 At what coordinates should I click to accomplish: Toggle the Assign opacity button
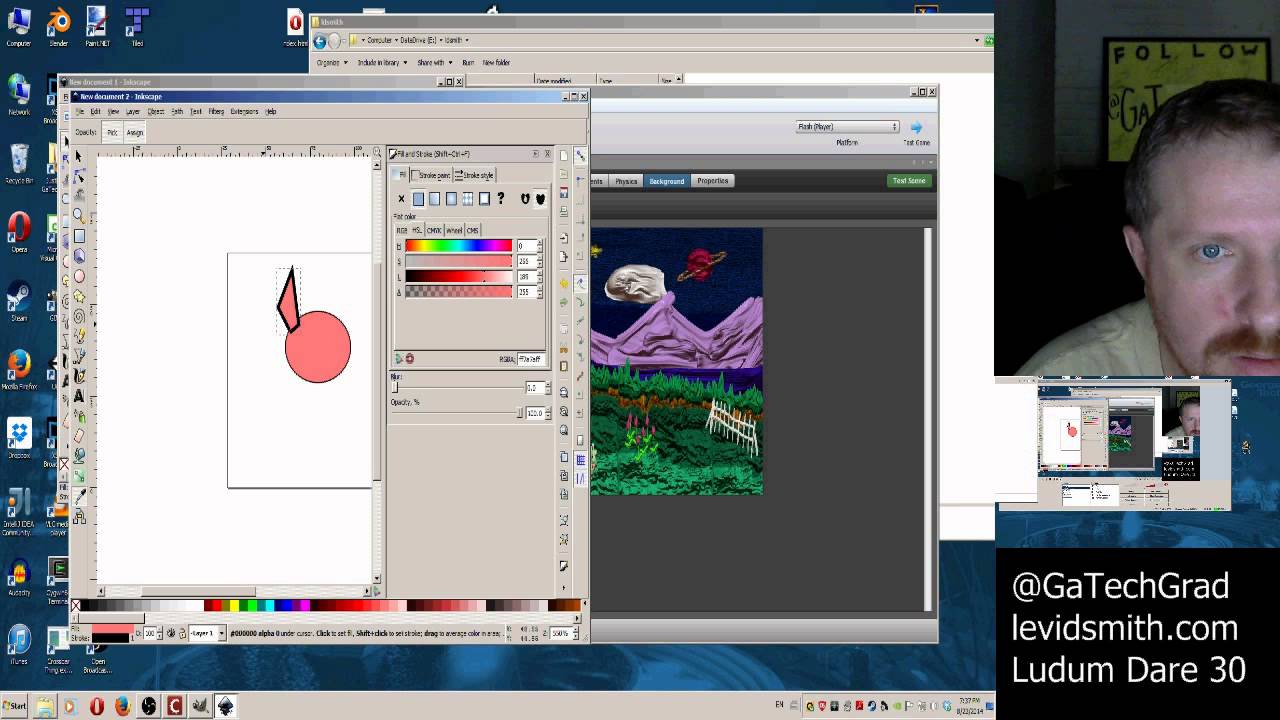pyautogui.click(x=135, y=132)
